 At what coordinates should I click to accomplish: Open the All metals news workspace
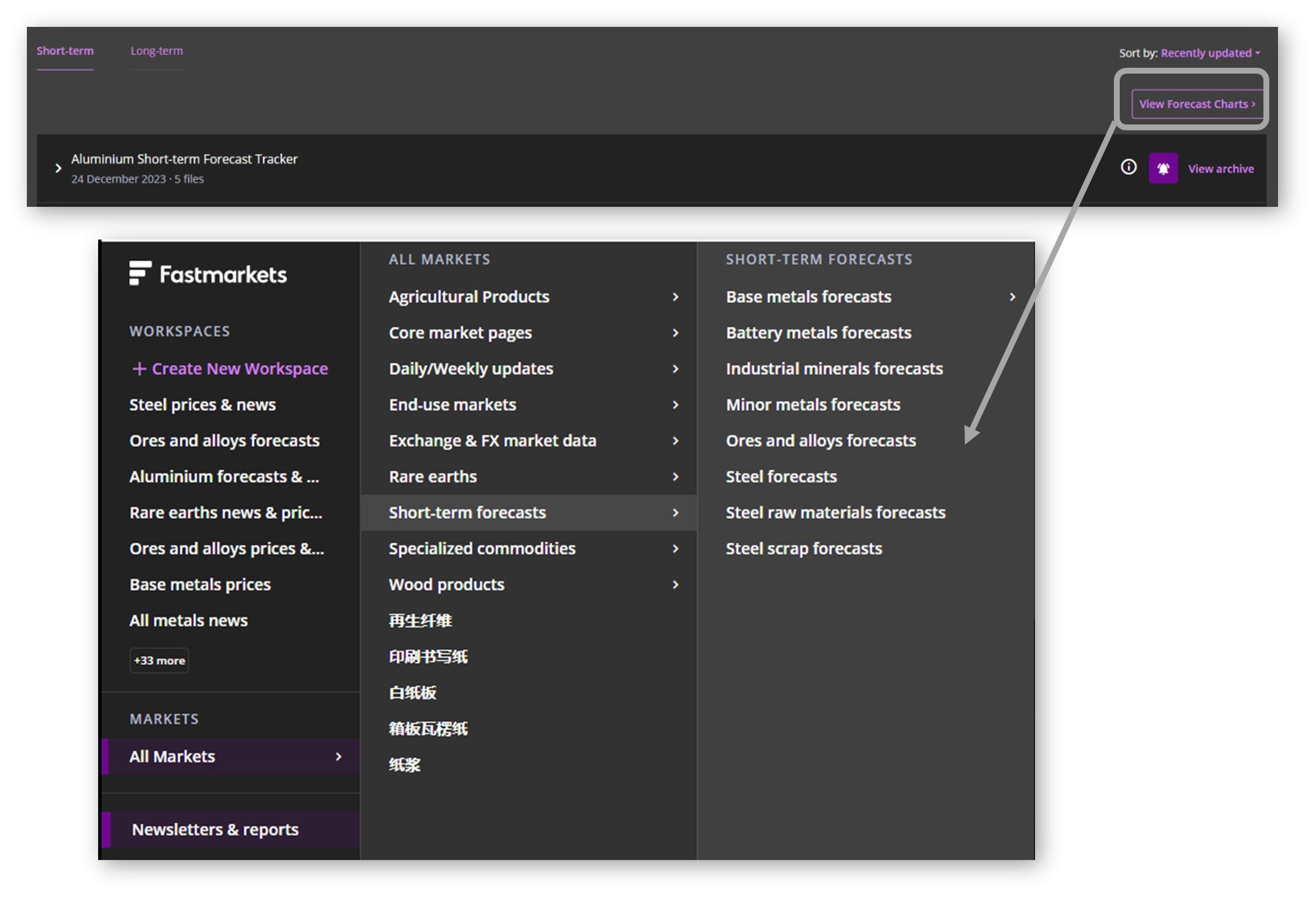pyautogui.click(x=189, y=620)
